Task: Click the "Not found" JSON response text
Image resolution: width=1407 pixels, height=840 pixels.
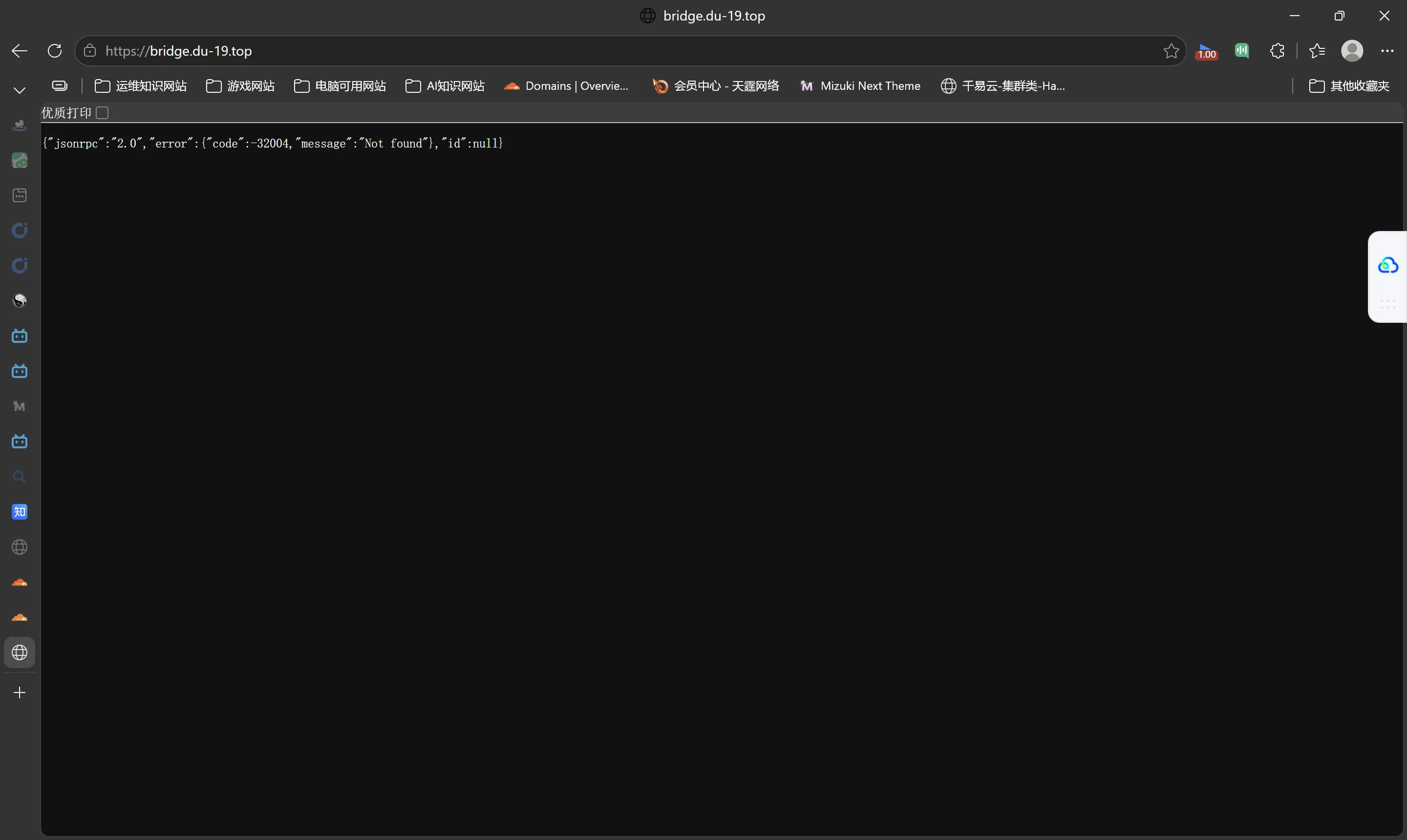Action: point(394,143)
